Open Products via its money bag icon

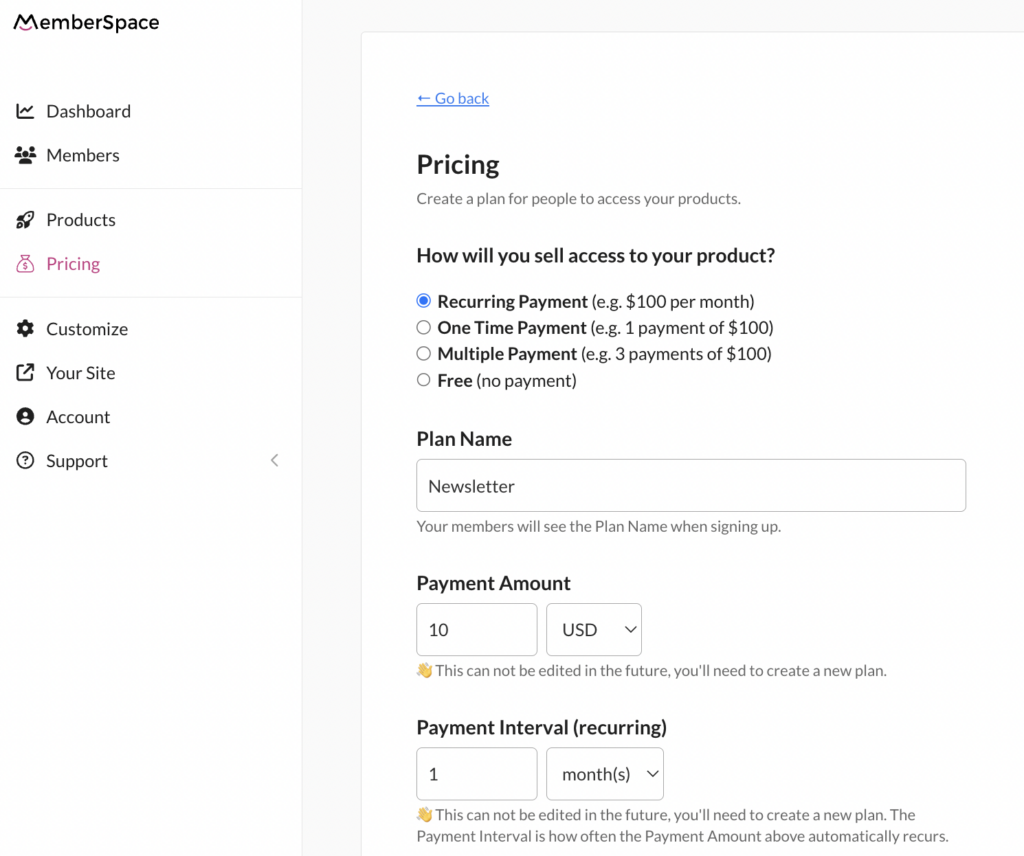click(26, 219)
